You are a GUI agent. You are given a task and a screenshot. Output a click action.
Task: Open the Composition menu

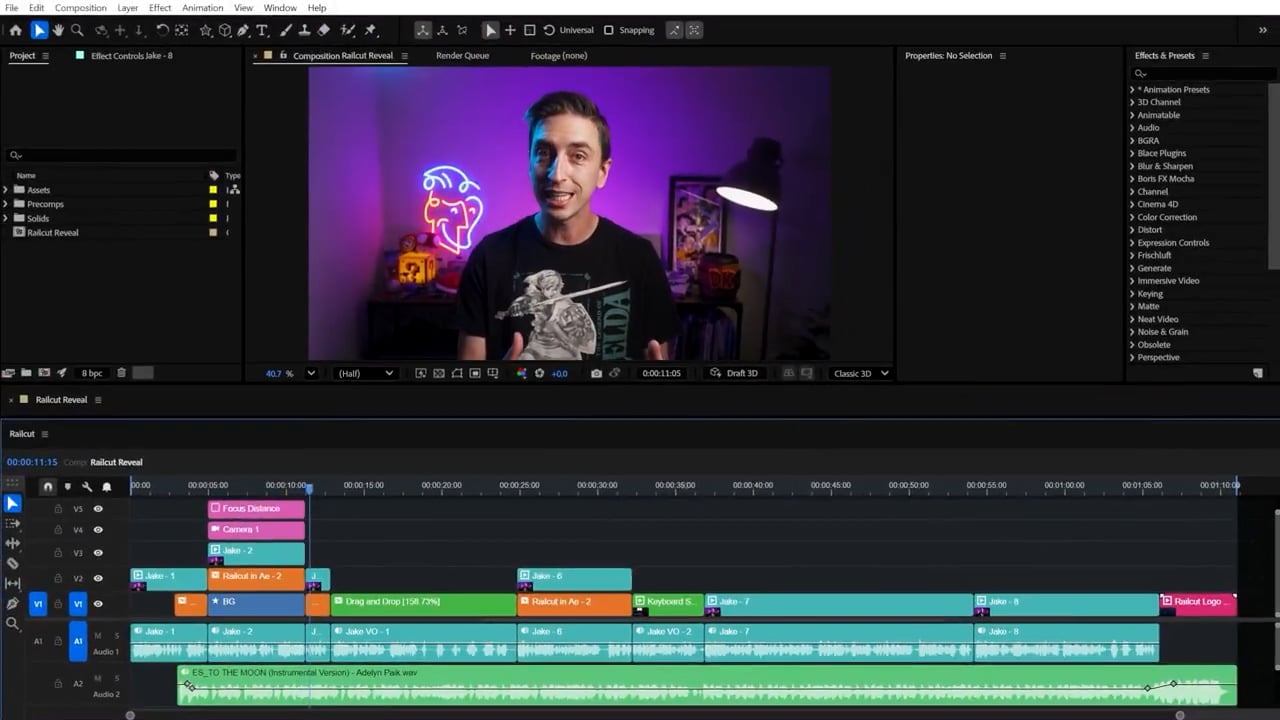pyautogui.click(x=80, y=8)
